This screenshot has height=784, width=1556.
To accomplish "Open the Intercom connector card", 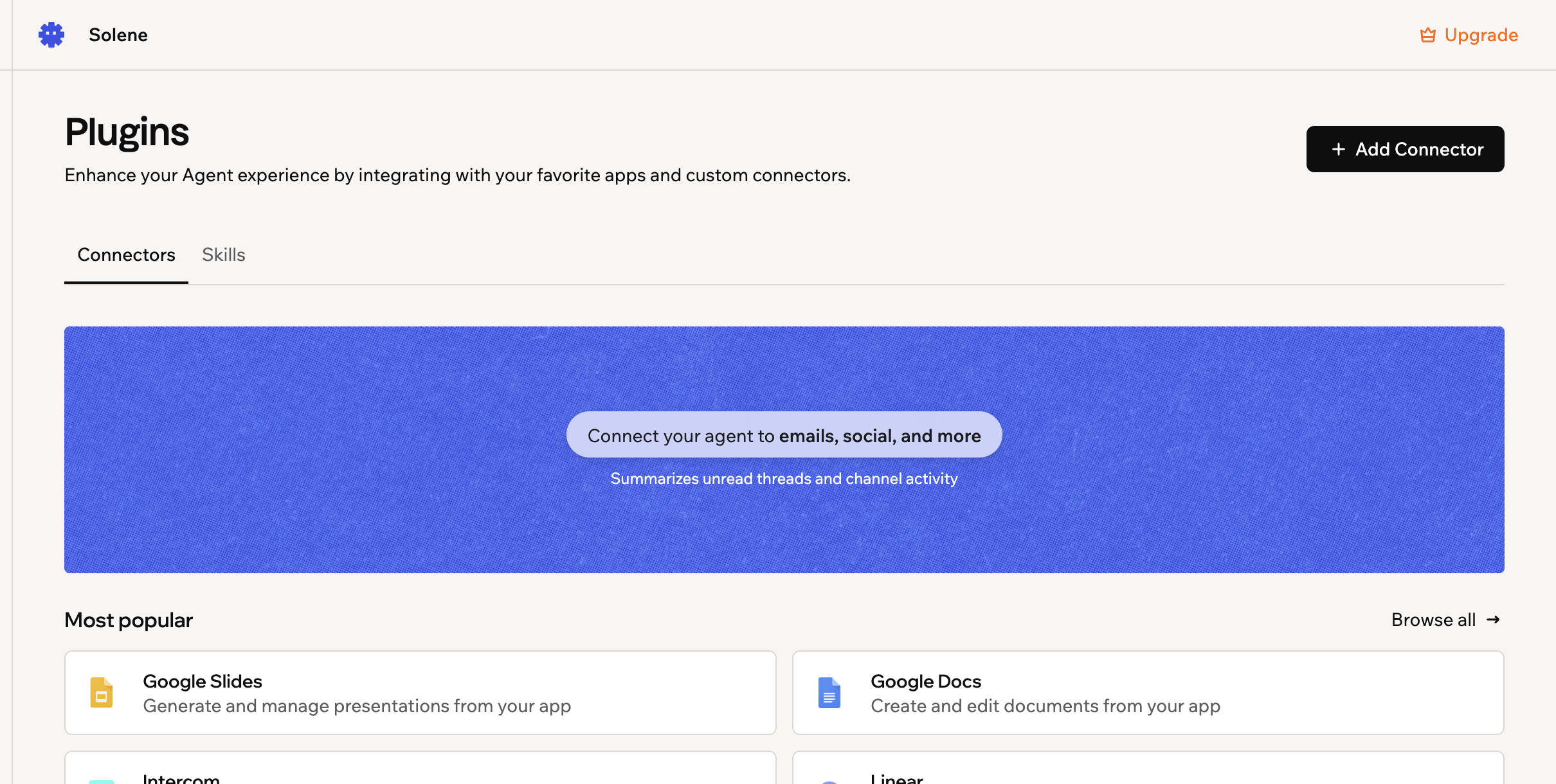I will pos(421,767).
